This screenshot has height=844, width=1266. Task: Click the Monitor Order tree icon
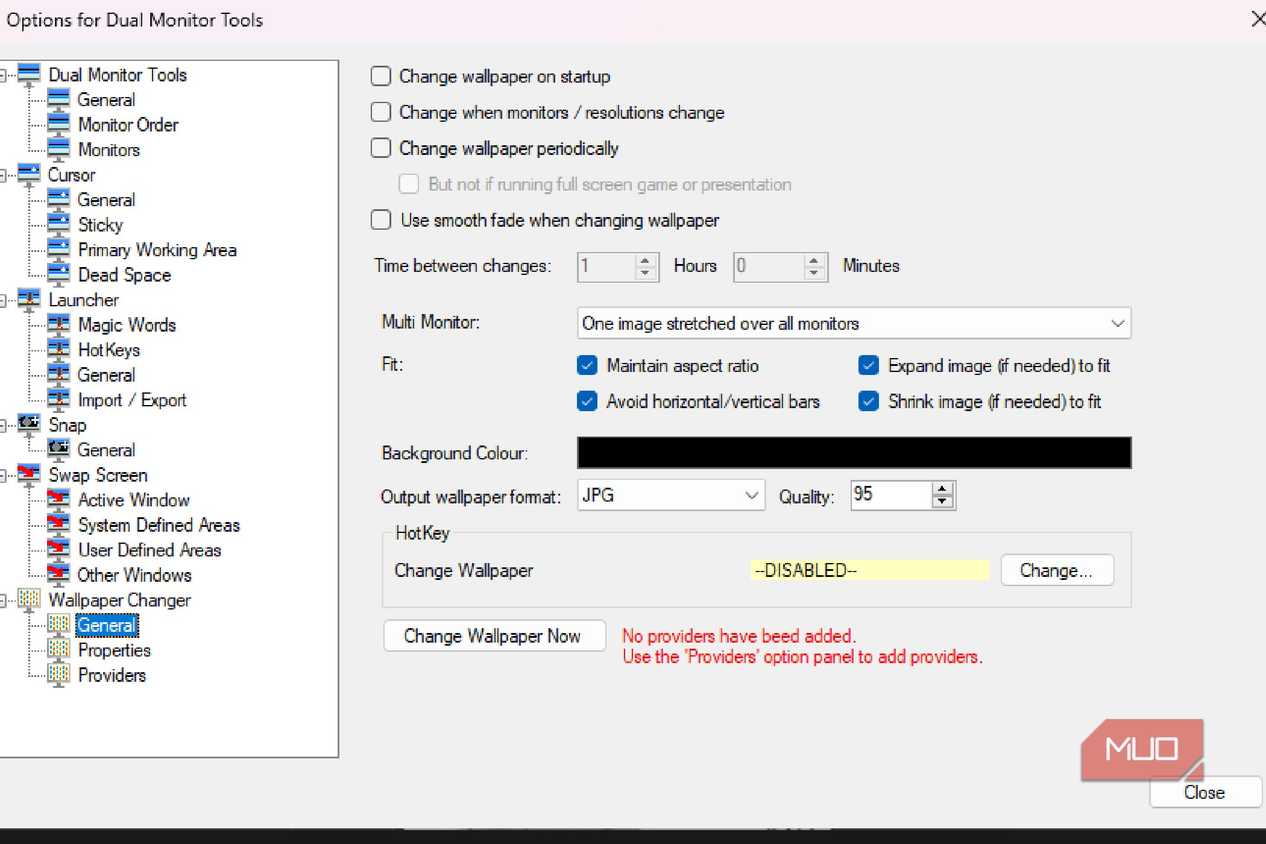click(x=59, y=124)
